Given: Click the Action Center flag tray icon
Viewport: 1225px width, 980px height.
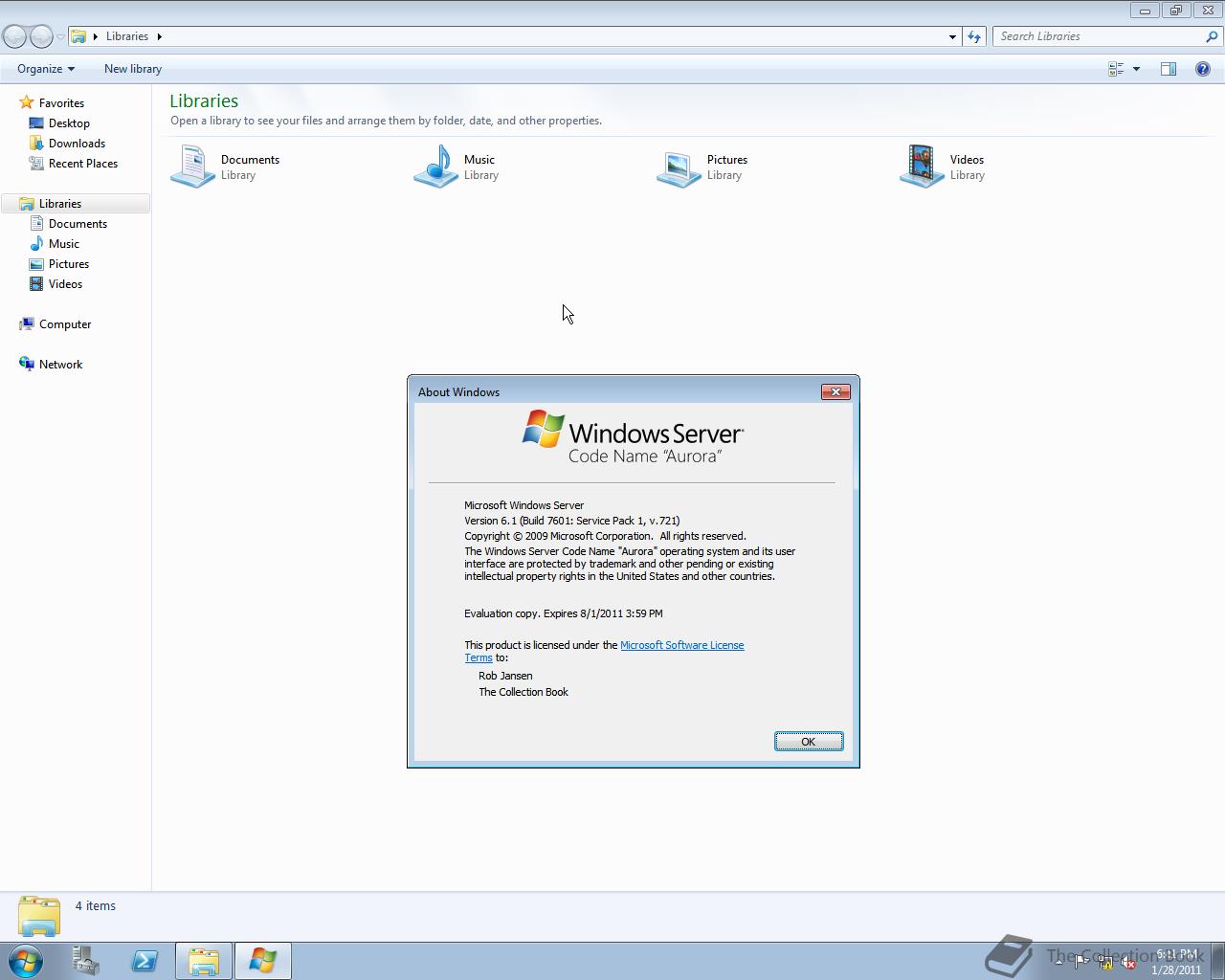Looking at the screenshot, I should 1081,963.
